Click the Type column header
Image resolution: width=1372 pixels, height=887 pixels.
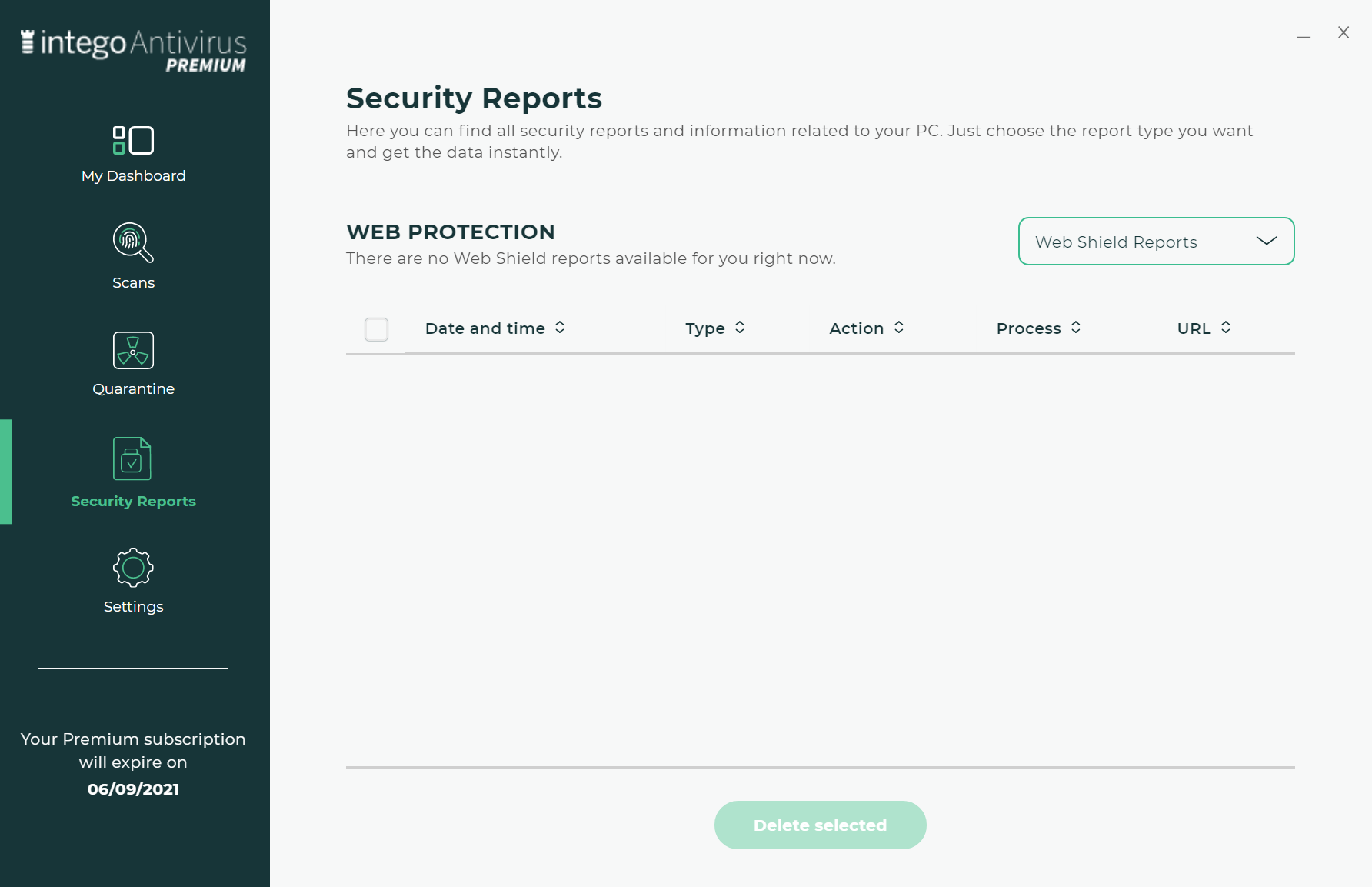click(705, 328)
